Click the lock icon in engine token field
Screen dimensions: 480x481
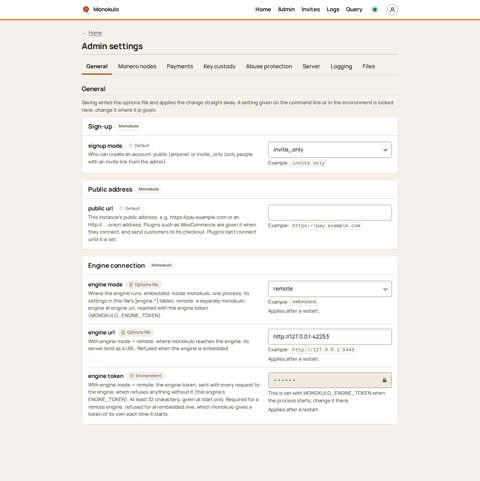point(384,380)
